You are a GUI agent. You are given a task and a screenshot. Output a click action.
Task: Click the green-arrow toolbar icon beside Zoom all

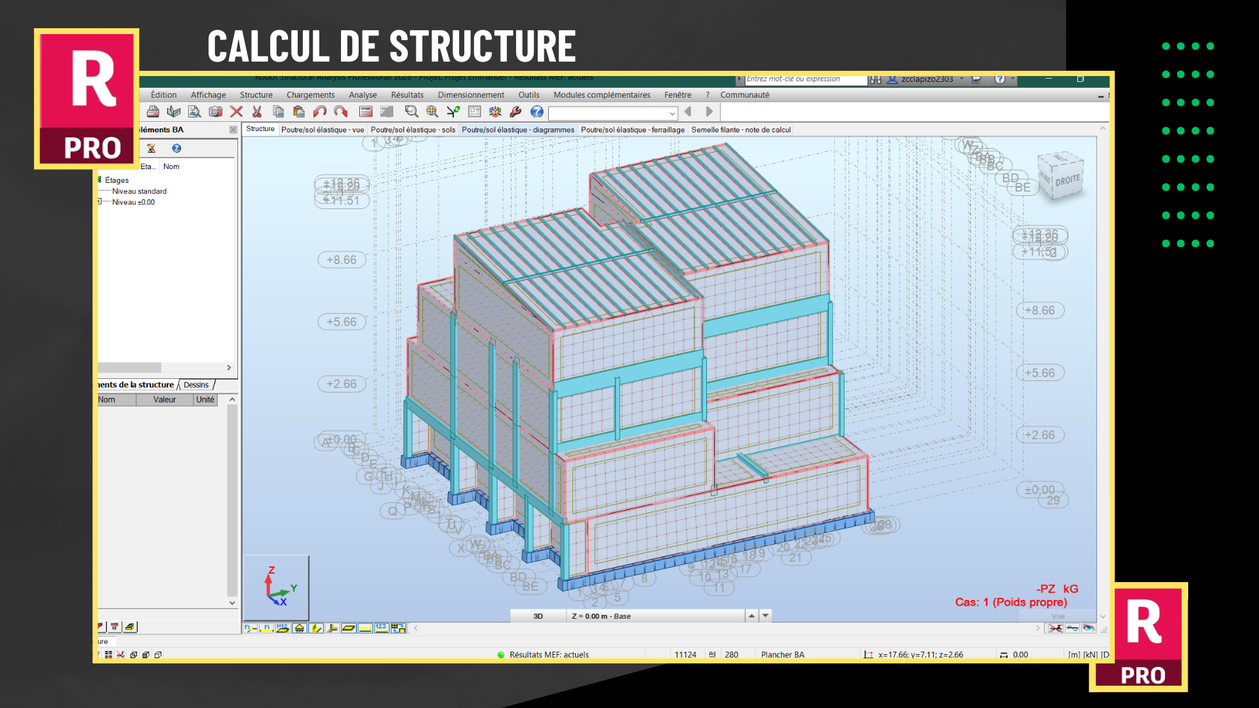pyautogui.click(x=453, y=112)
